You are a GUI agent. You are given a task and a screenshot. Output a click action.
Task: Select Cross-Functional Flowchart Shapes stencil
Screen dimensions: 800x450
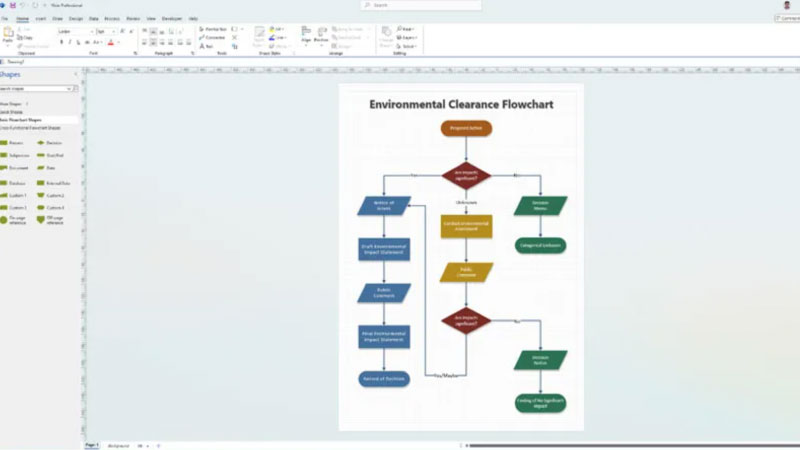(x=30, y=128)
